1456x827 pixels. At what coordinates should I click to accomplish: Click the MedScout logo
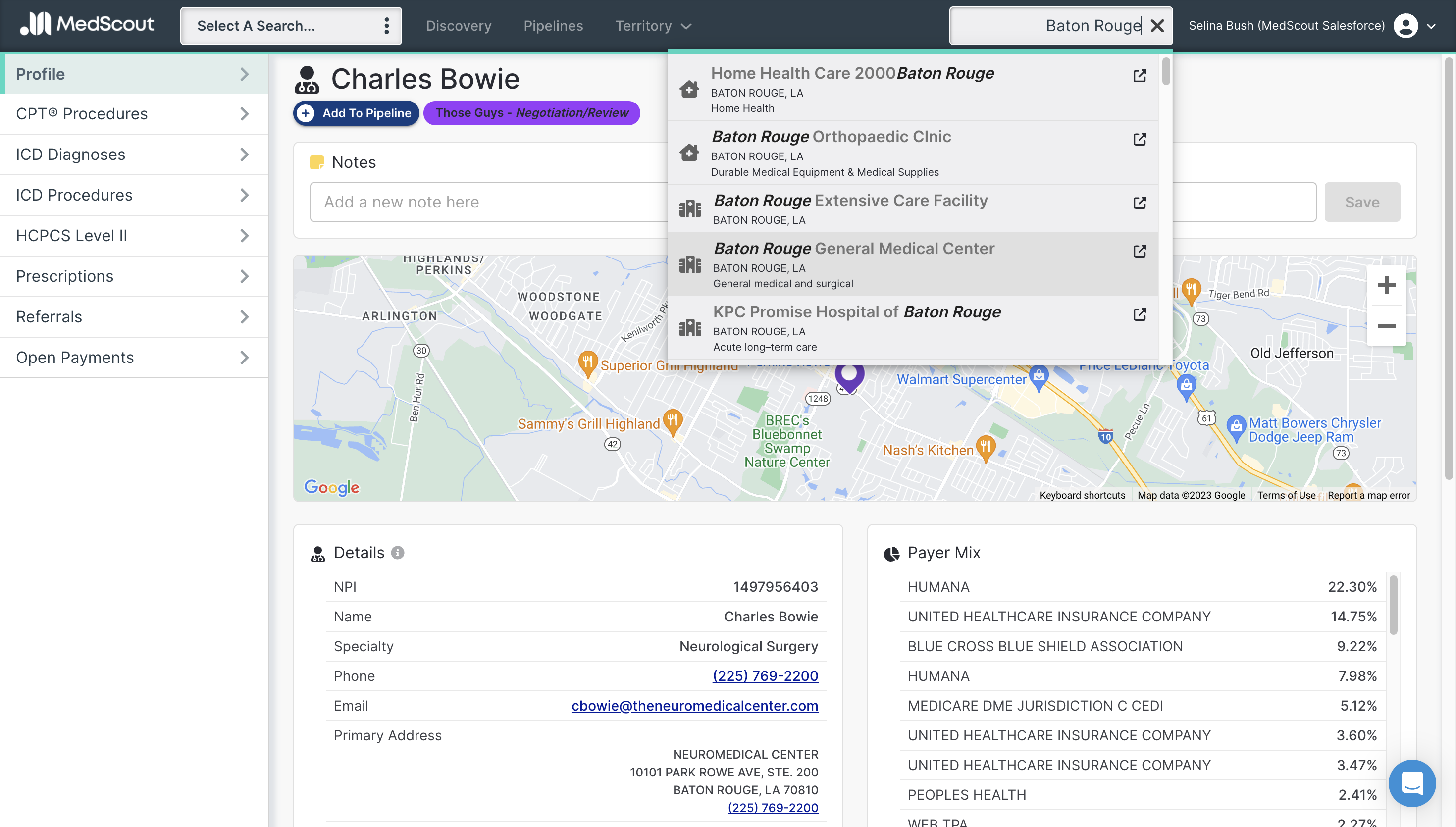pyautogui.click(x=87, y=24)
